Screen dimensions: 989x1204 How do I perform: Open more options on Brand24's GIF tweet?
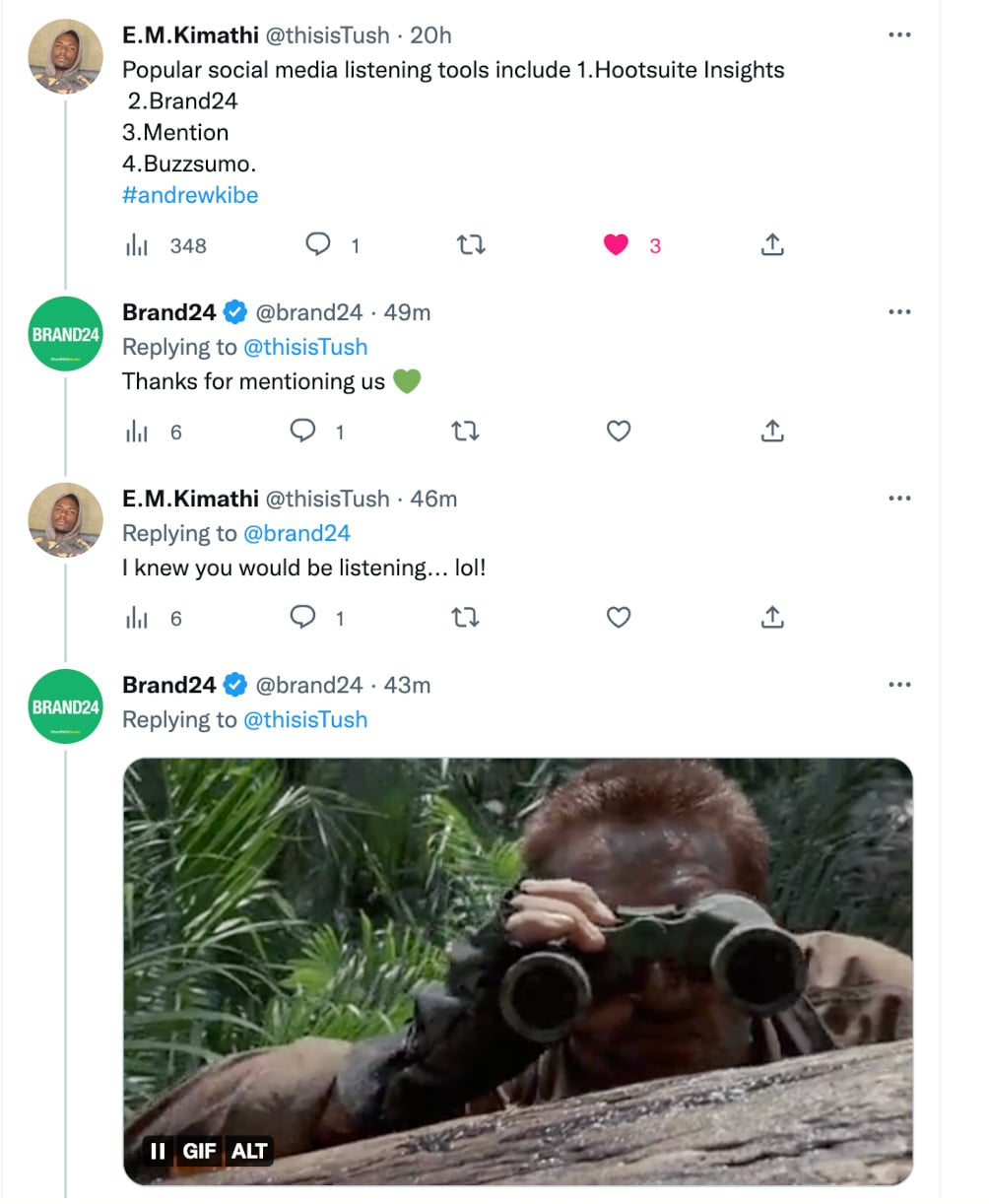pyautogui.click(x=899, y=685)
